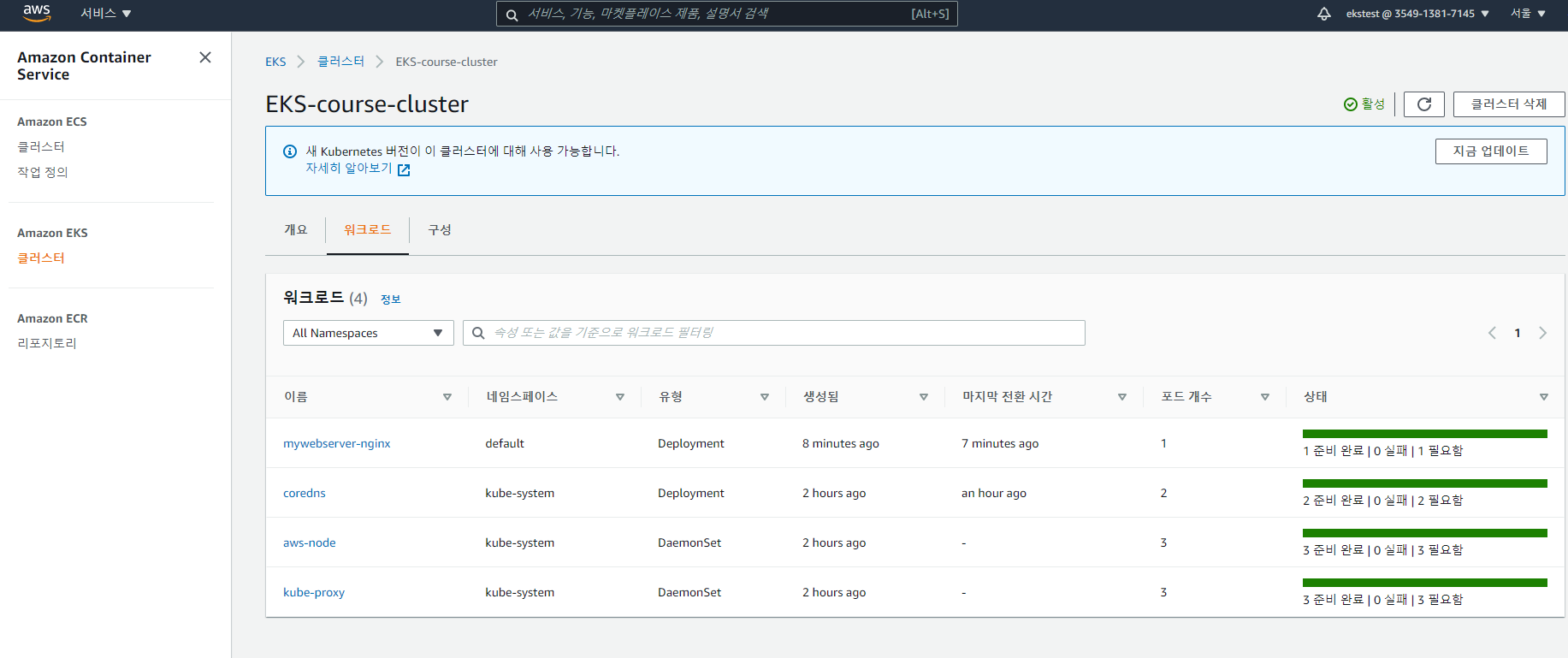Sort by the 상태 column arrow

click(1544, 397)
